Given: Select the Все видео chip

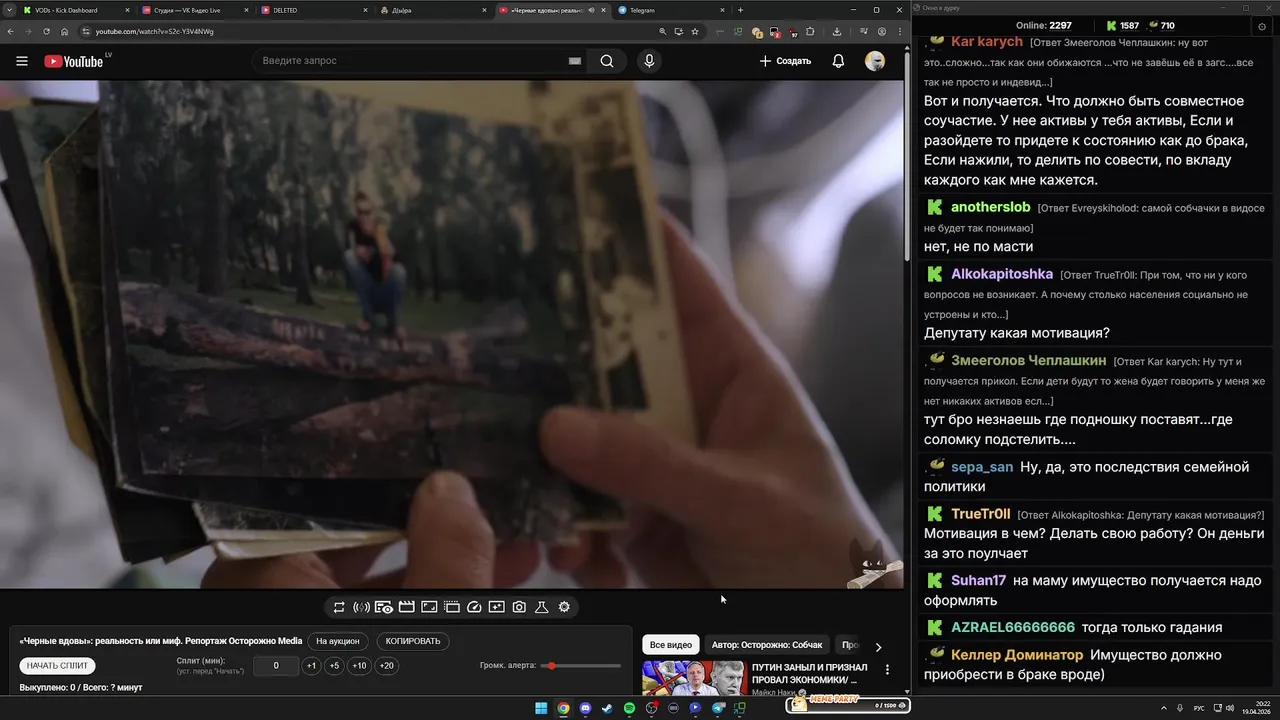Looking at the screenshot, I should (670, 645).
